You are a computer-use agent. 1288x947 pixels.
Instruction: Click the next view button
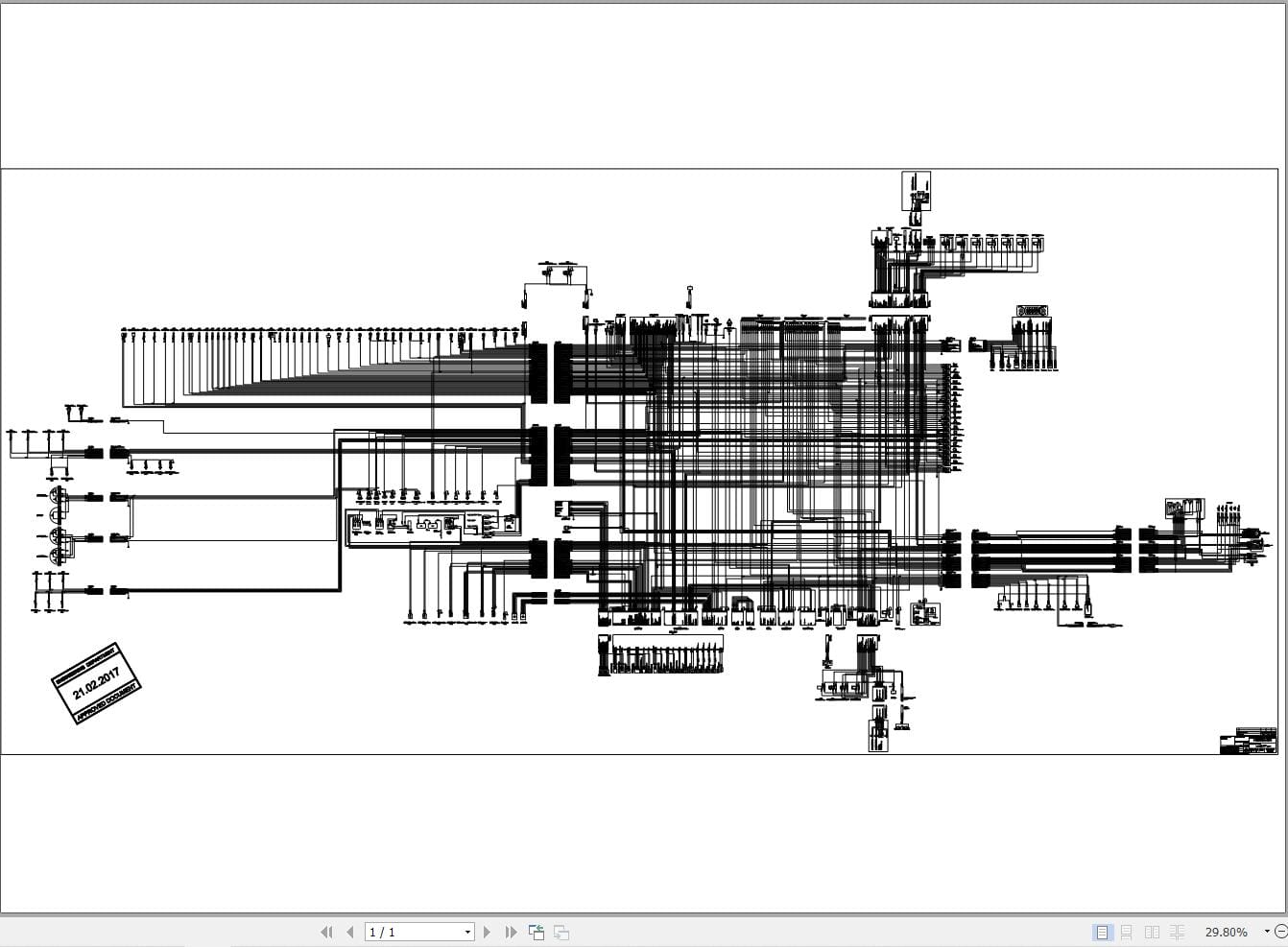pyautogui.click(x=561, y=932)
